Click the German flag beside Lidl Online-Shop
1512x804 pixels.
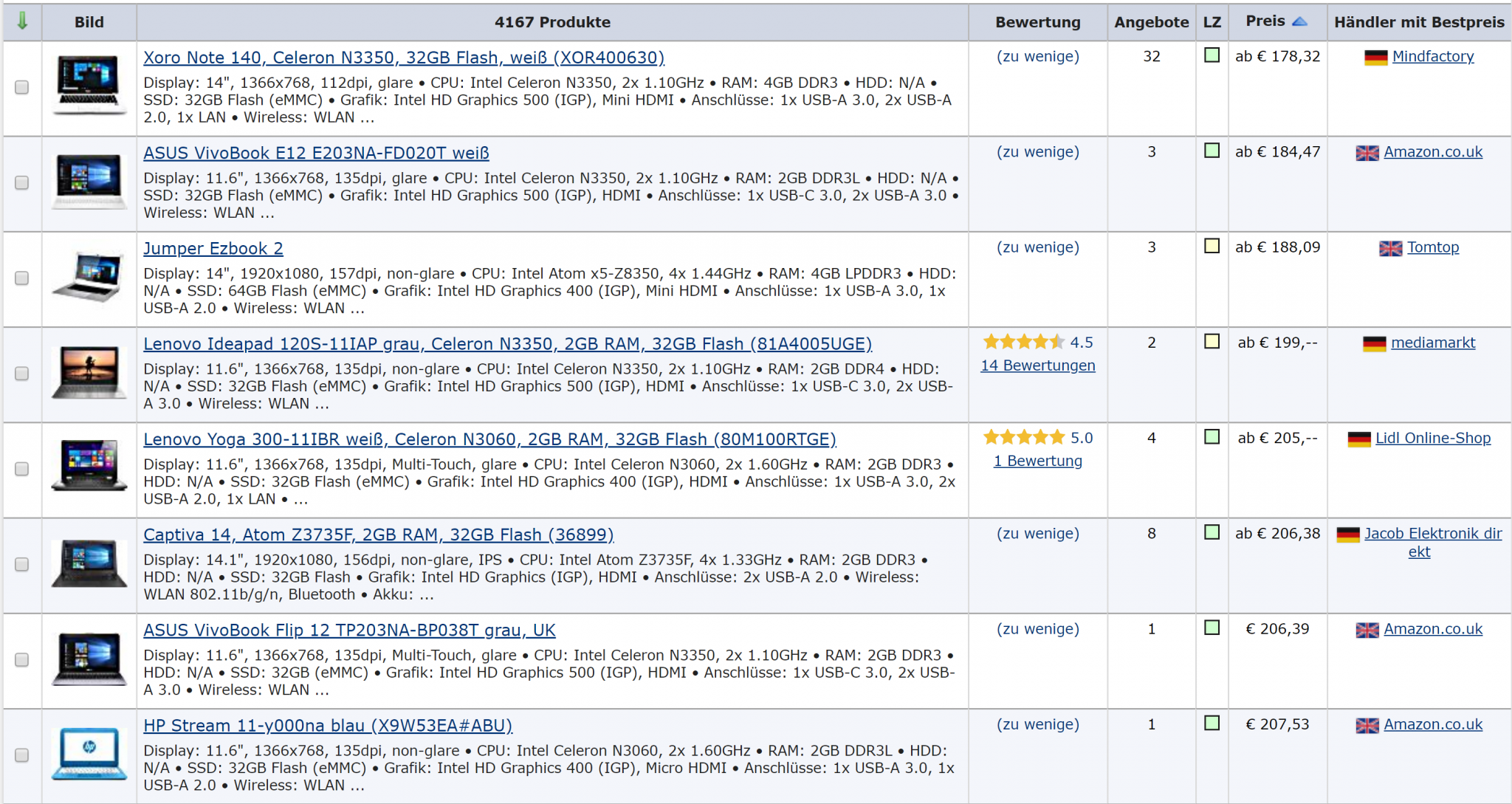pos(1359,439)
